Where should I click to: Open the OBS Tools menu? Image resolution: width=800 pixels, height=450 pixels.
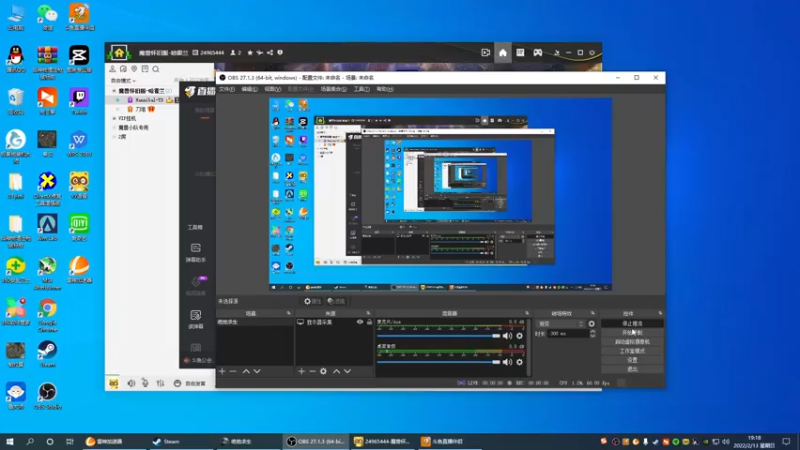pyautogui.click(x=361, y=89)
